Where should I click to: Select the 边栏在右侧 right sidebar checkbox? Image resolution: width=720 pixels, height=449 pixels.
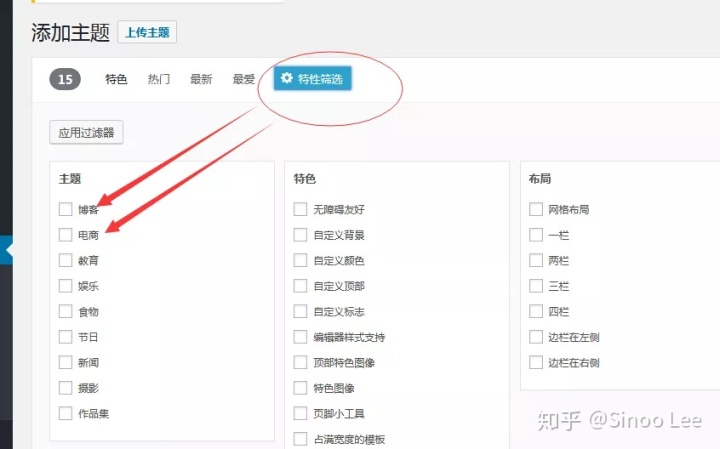click(x=536, y=362)
